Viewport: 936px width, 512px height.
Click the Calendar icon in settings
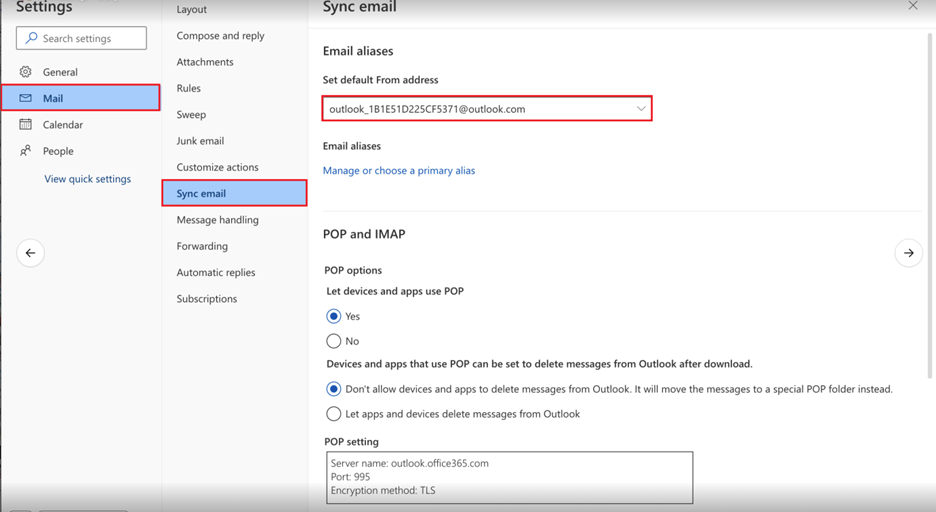(26, 125)
